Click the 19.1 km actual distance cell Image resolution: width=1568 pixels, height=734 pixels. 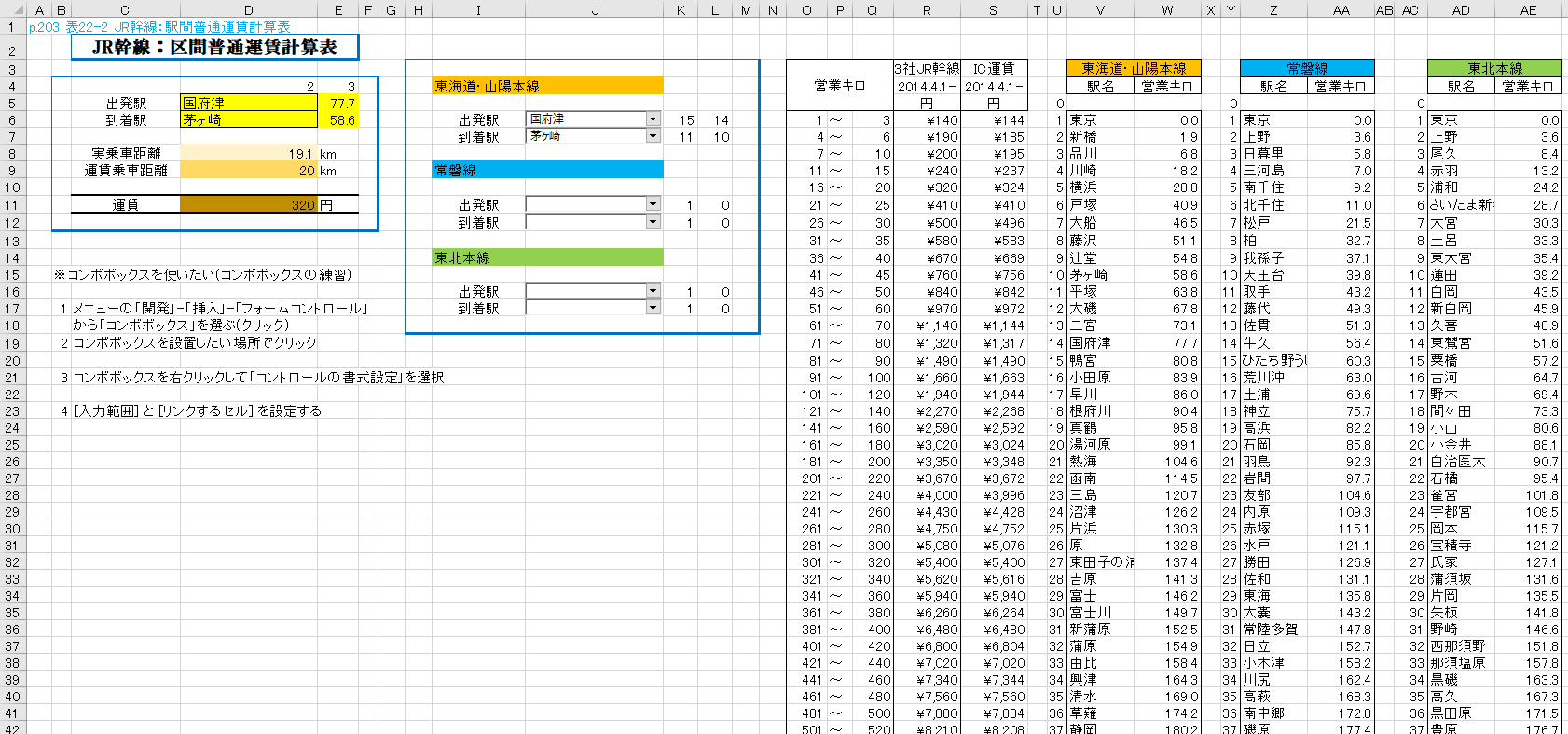point(249,153)
